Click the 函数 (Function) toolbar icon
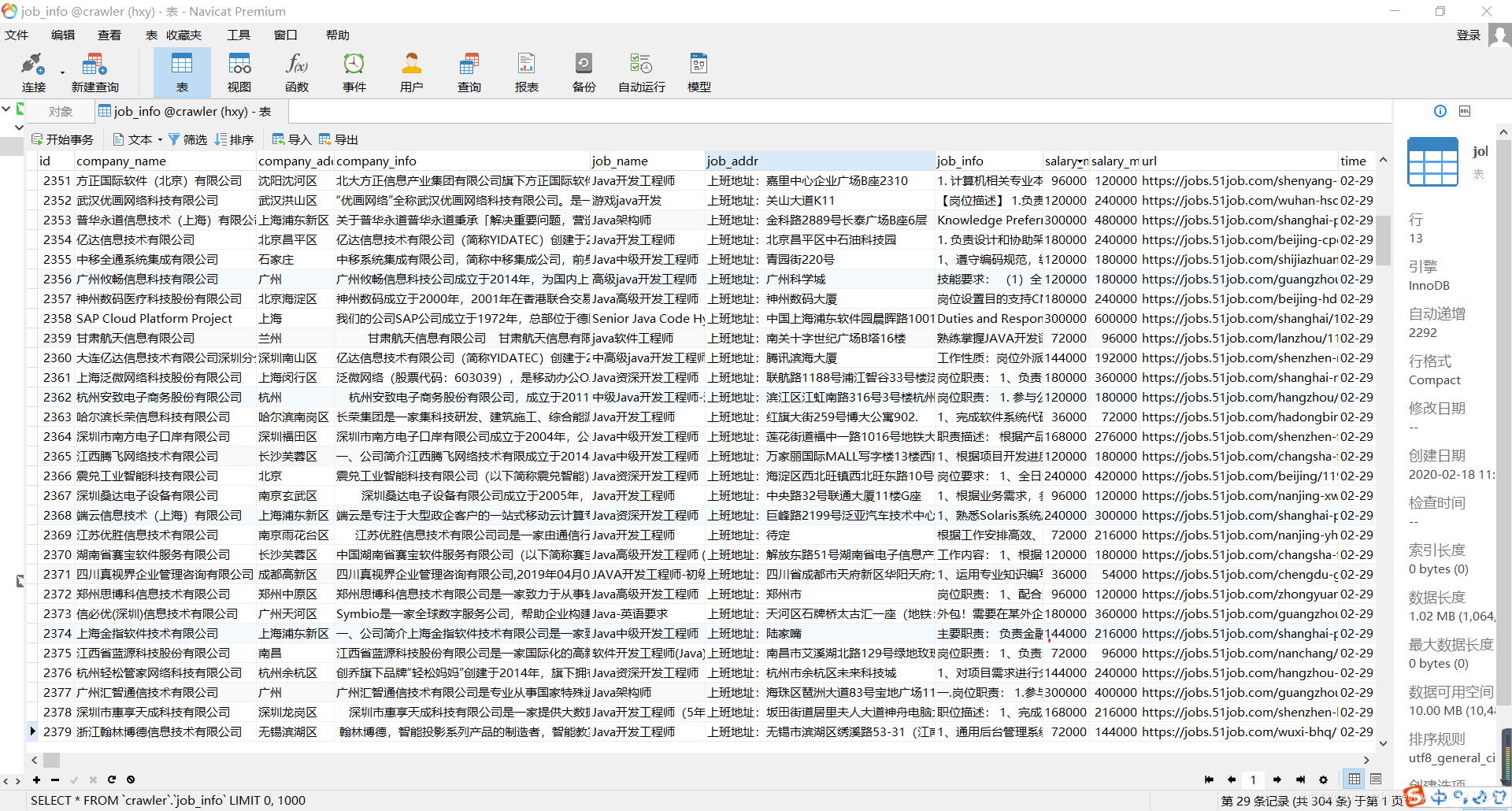This screenshot has width=1512, height=811. [297, 72]
